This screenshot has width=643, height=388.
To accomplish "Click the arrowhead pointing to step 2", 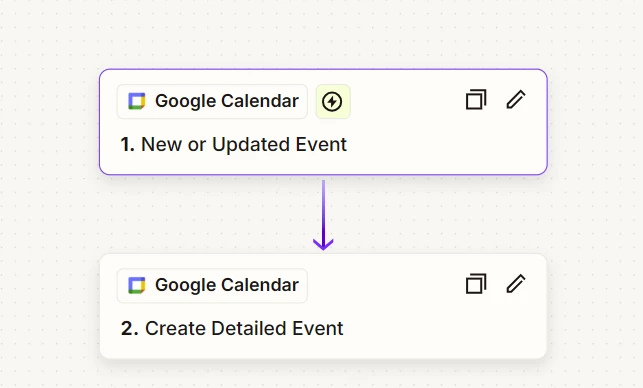I will (x=323, y=244).
